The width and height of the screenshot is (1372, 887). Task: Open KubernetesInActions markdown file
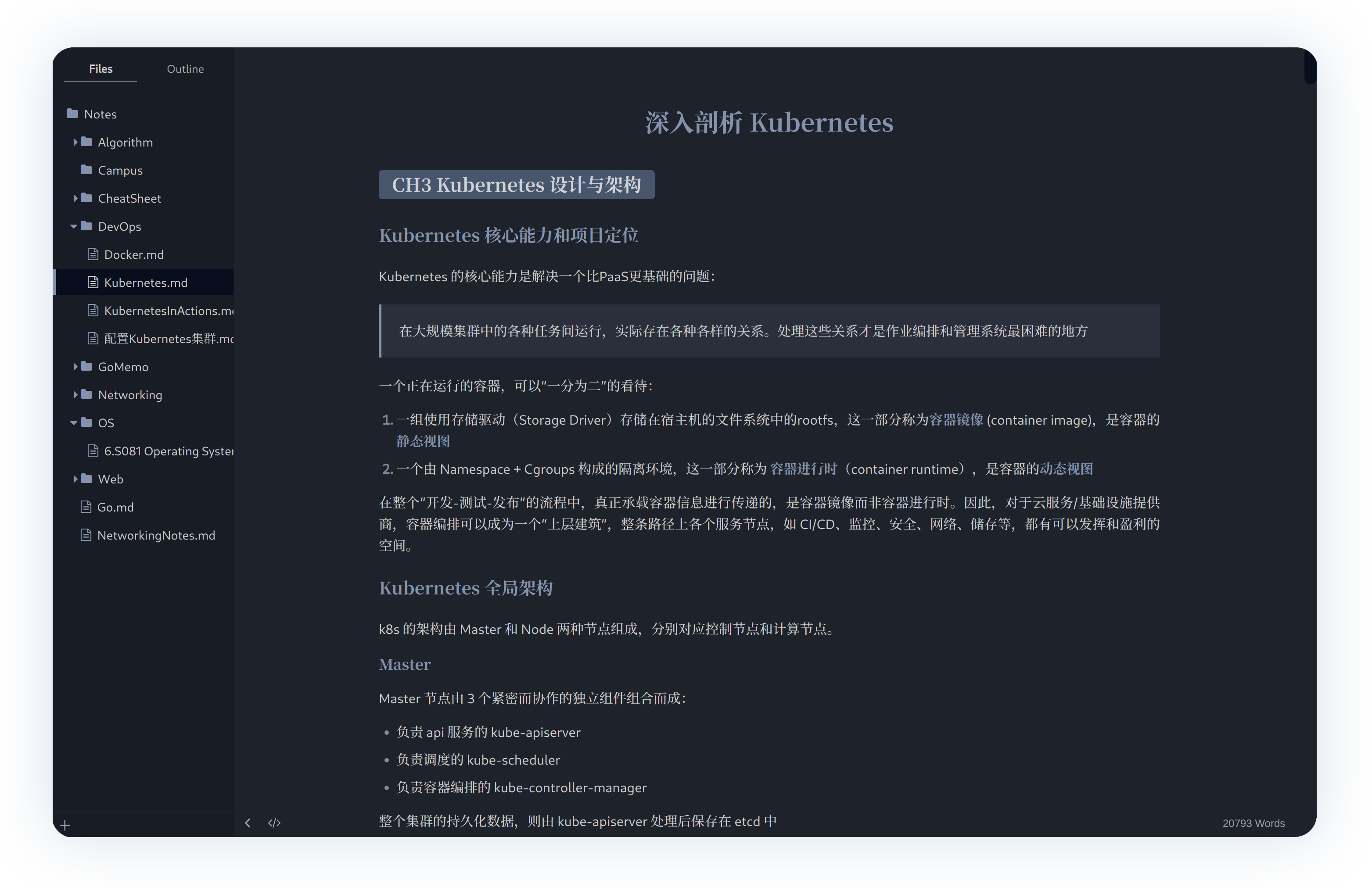(x=167, y=311)
